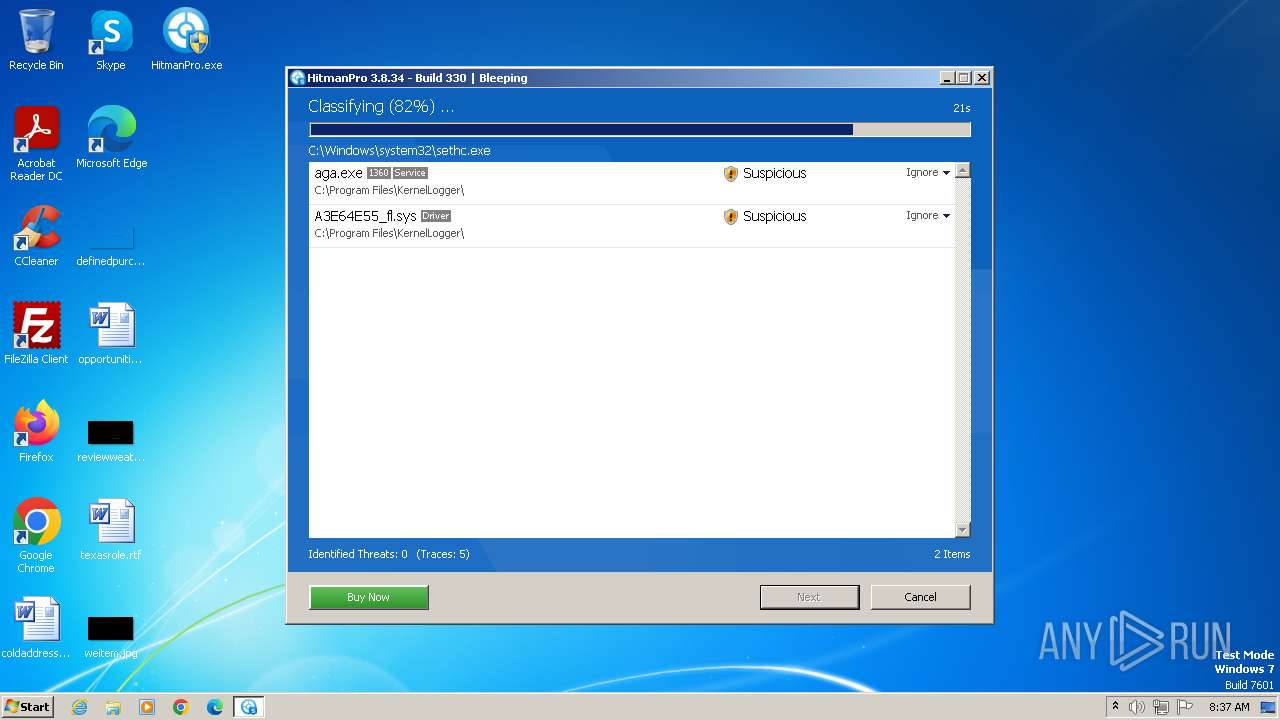This screenshot has width=1280, height=720.
Task: Open FileZilla Client desktop shortcut
Action: 36,333
